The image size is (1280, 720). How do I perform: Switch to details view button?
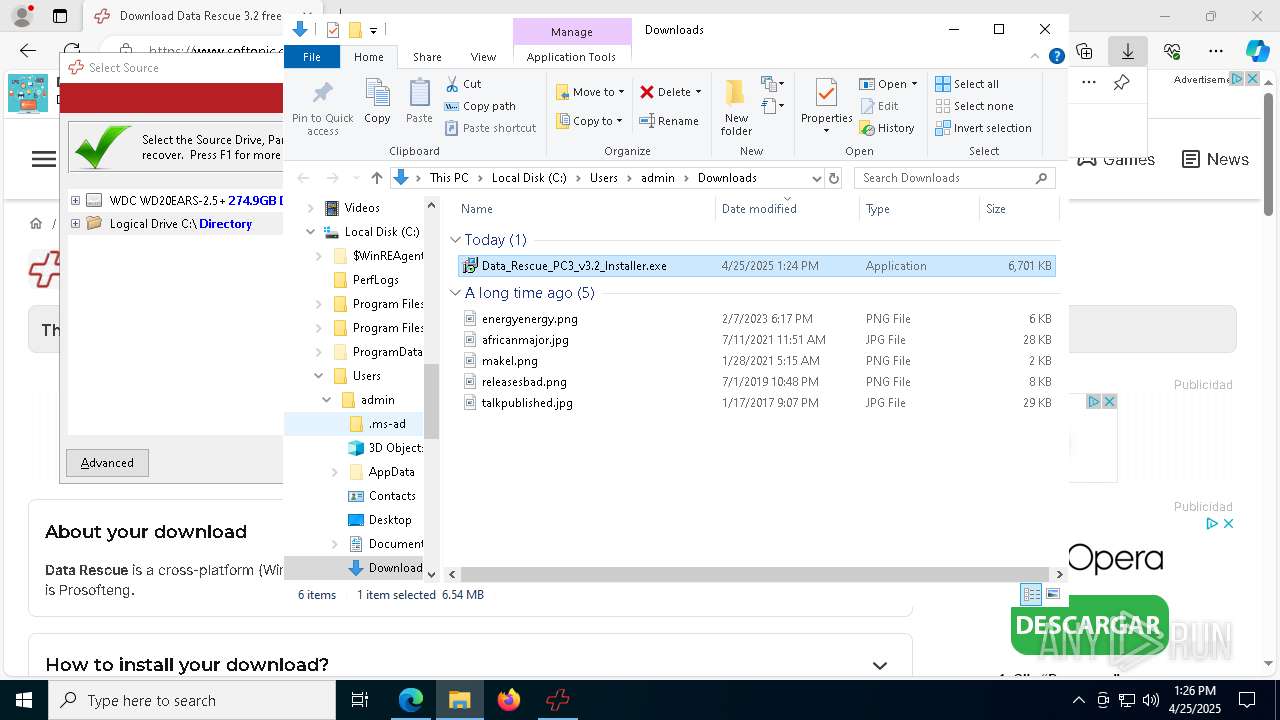(1031, 594)
